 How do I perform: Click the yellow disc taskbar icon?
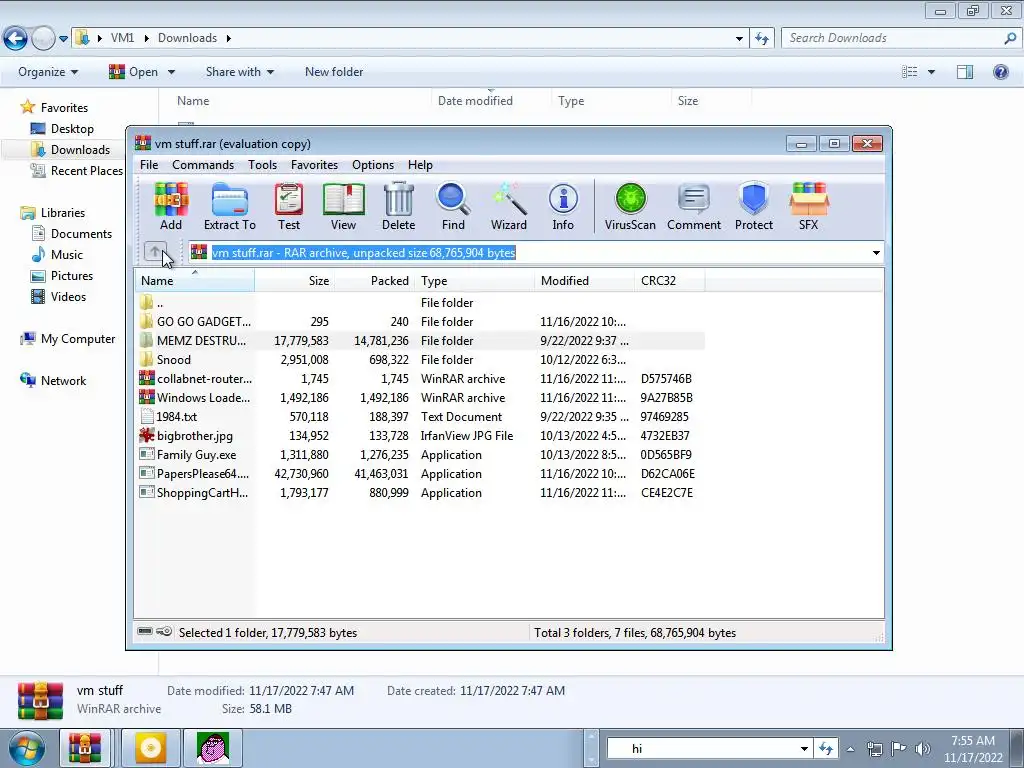[150, 748]
